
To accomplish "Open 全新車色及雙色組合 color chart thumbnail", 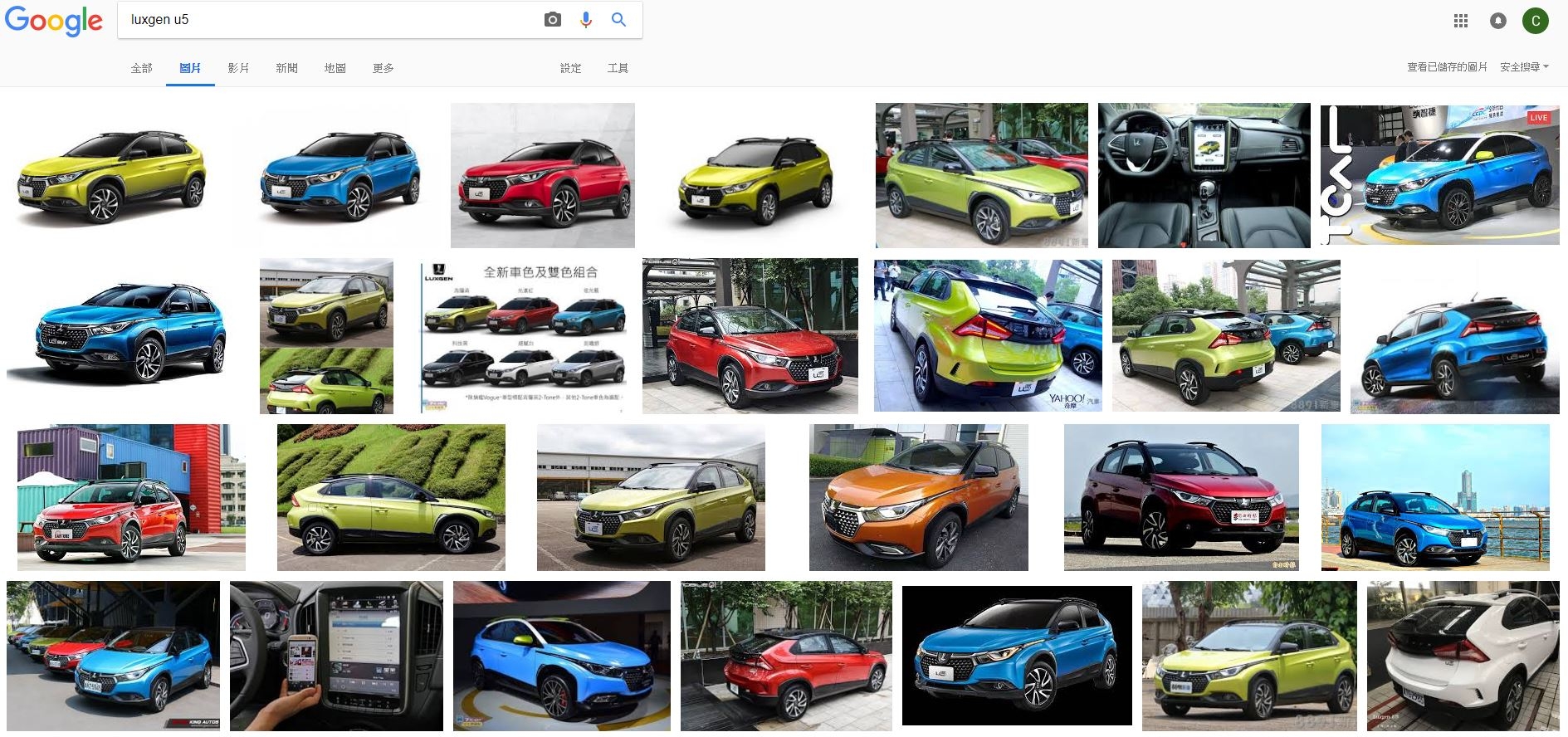I will [x=523, y=336].
